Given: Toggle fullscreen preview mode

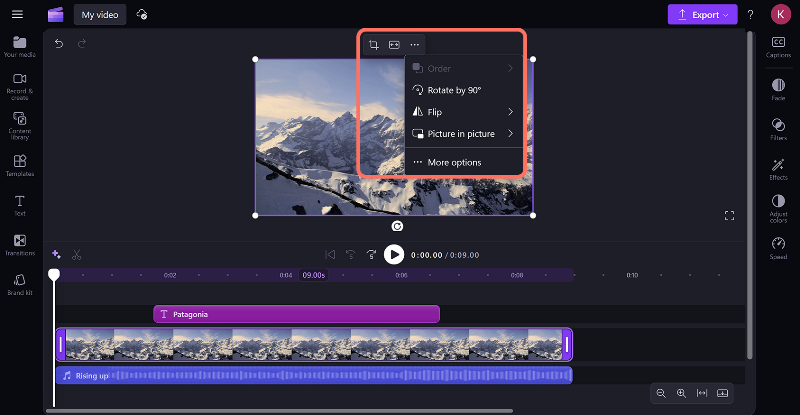Looking at the screenshot, I should point(729,215).
